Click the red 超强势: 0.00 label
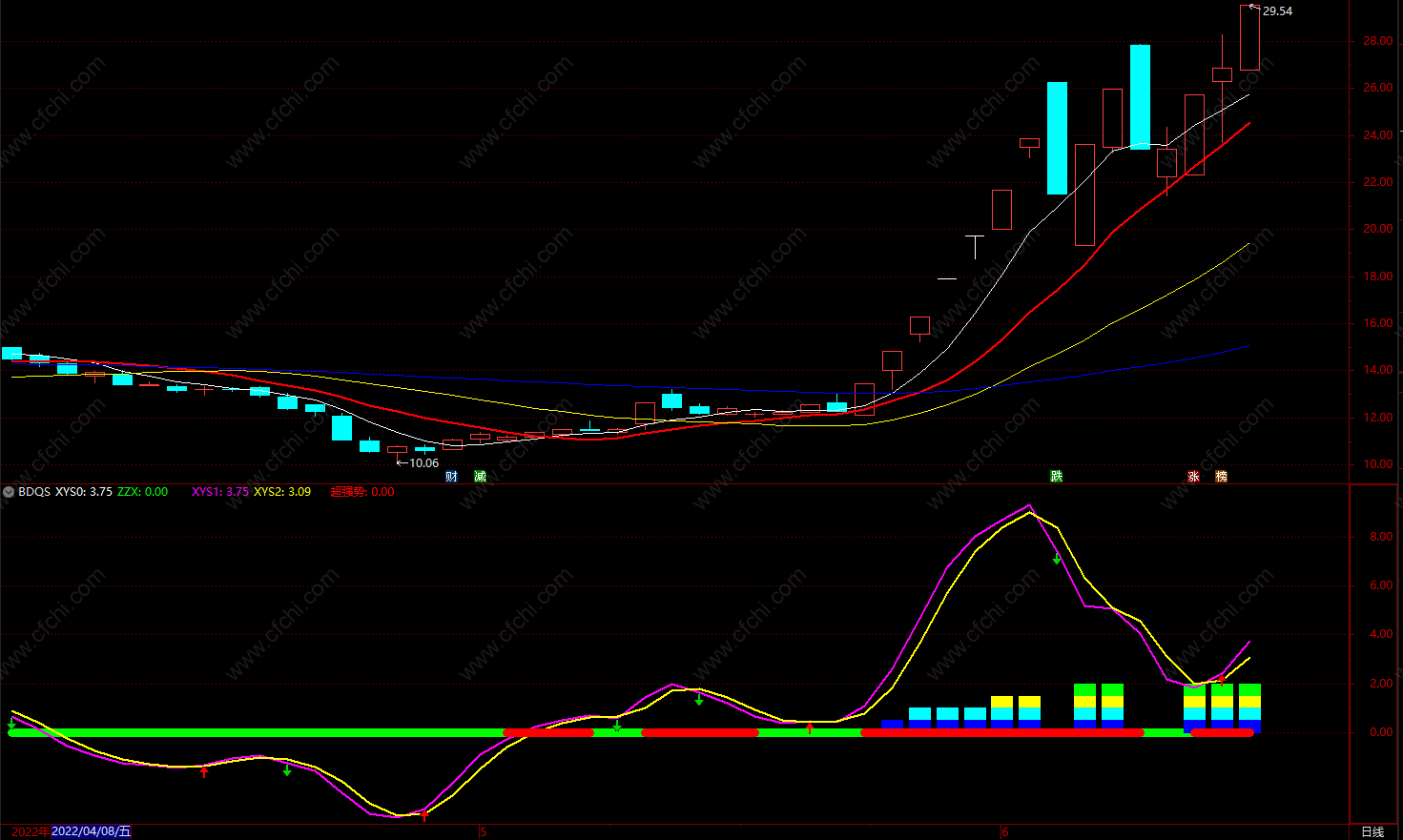 tap(362, 492)
